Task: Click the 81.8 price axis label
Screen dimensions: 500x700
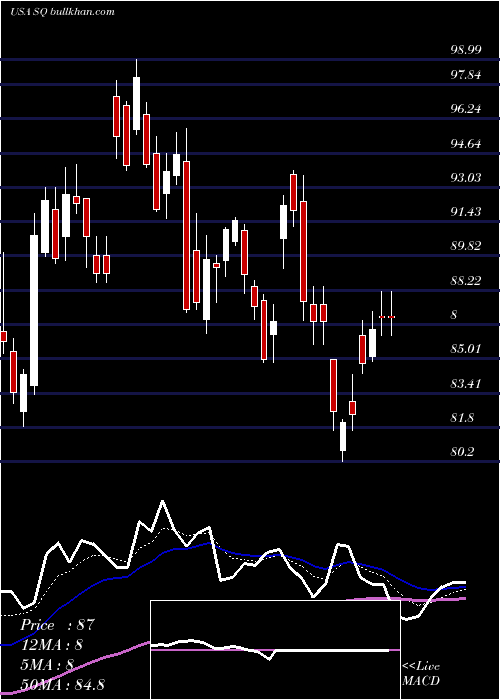Action: (462, 418)
